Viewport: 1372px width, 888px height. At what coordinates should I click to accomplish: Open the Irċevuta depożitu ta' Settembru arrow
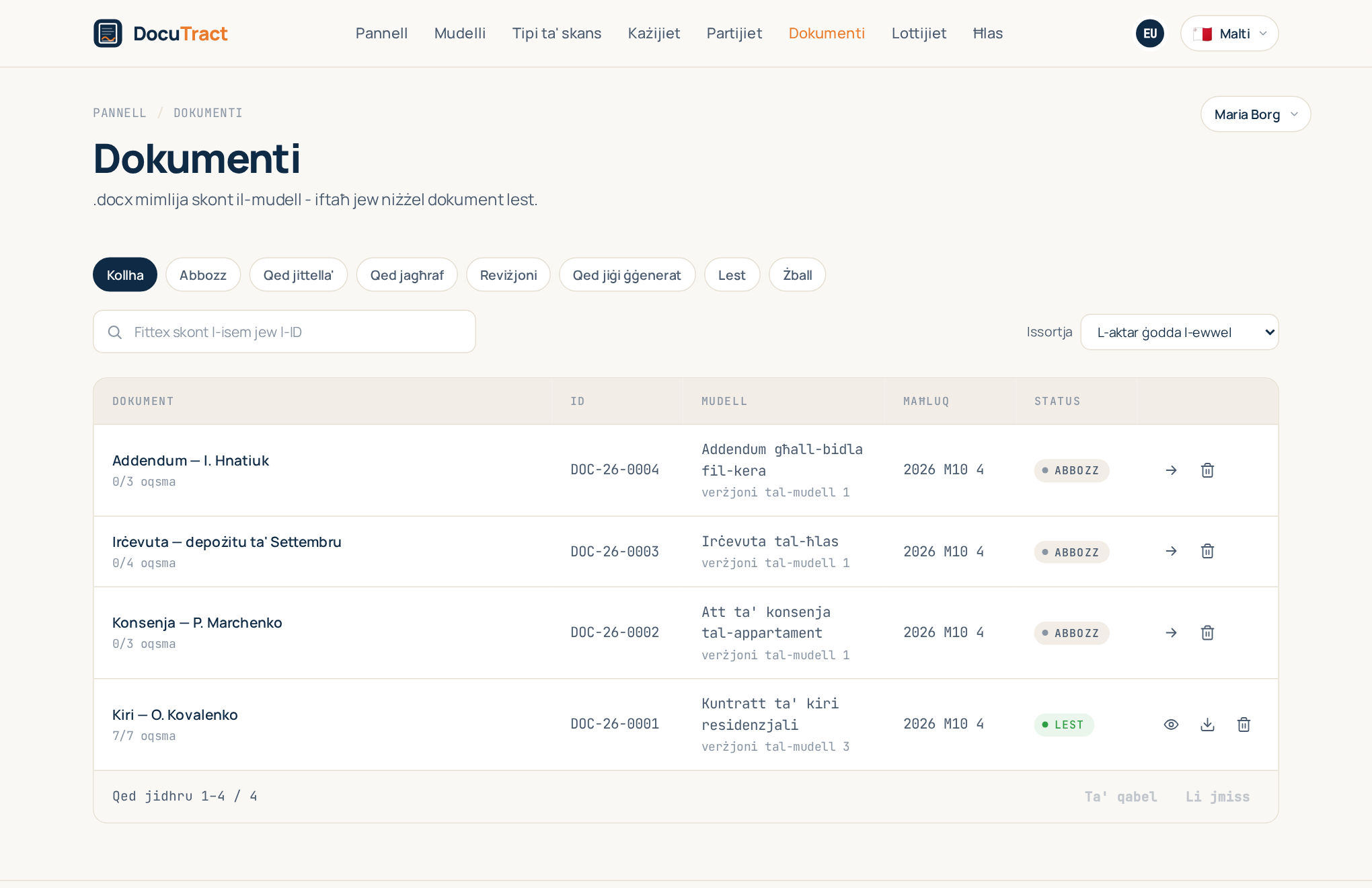(1171, 552)
